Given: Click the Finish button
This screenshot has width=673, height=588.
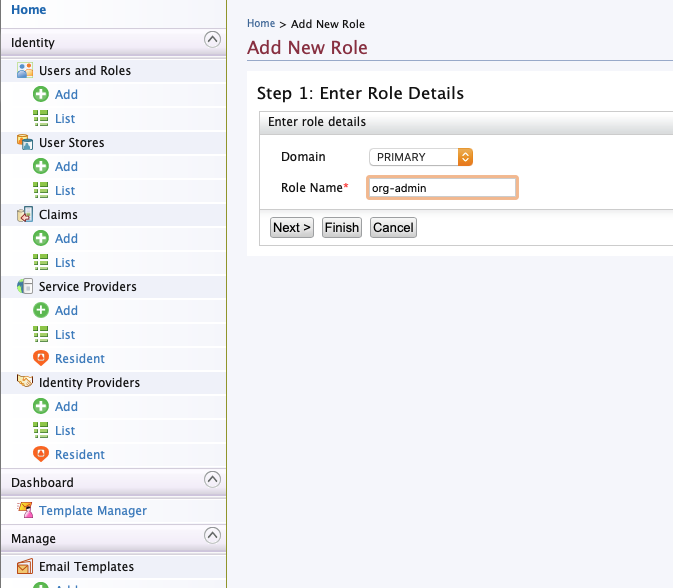Looking at the screenshot, I should point(342,227).
